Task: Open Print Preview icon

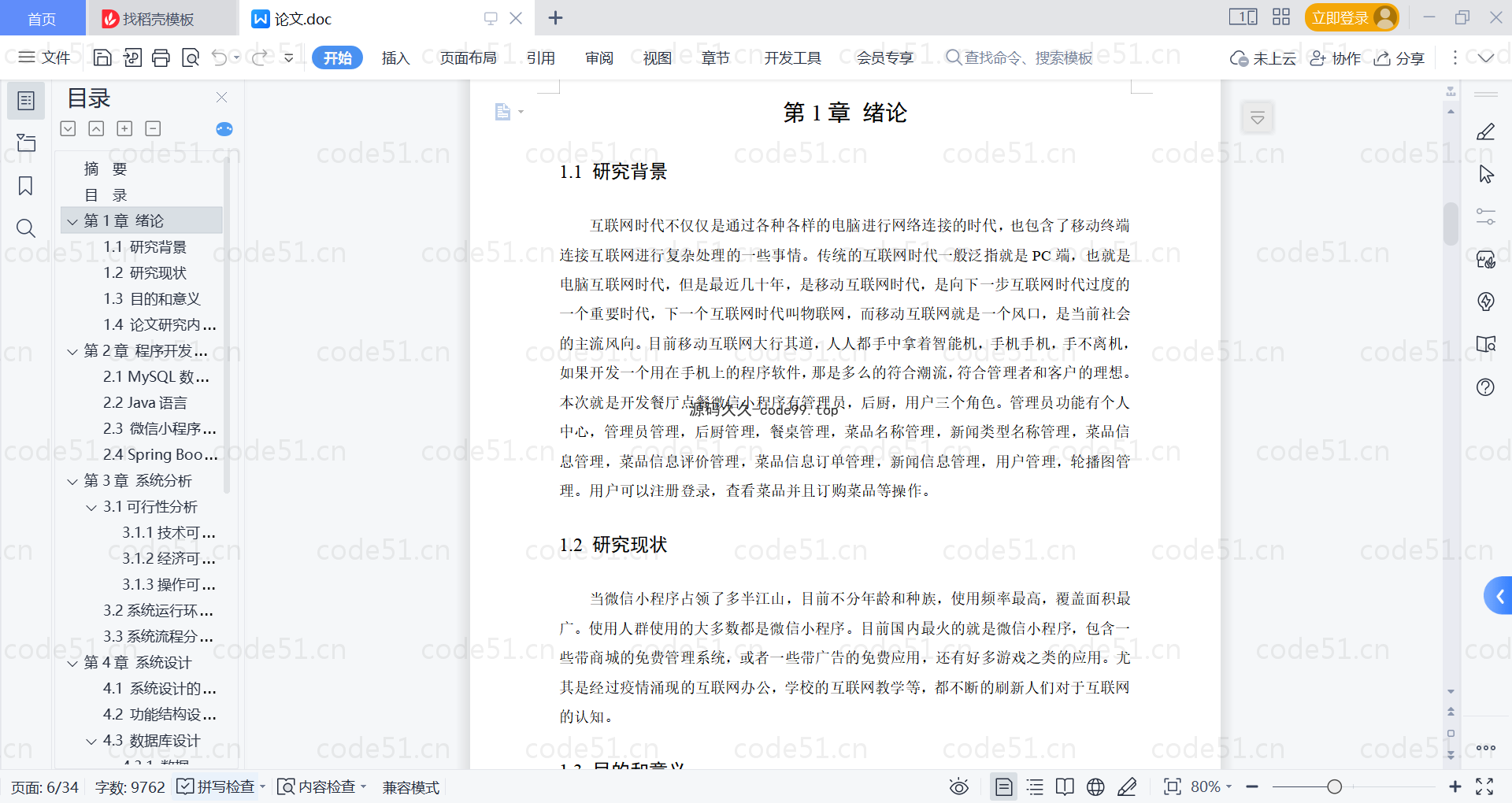Action: click(x=190, y=57)
